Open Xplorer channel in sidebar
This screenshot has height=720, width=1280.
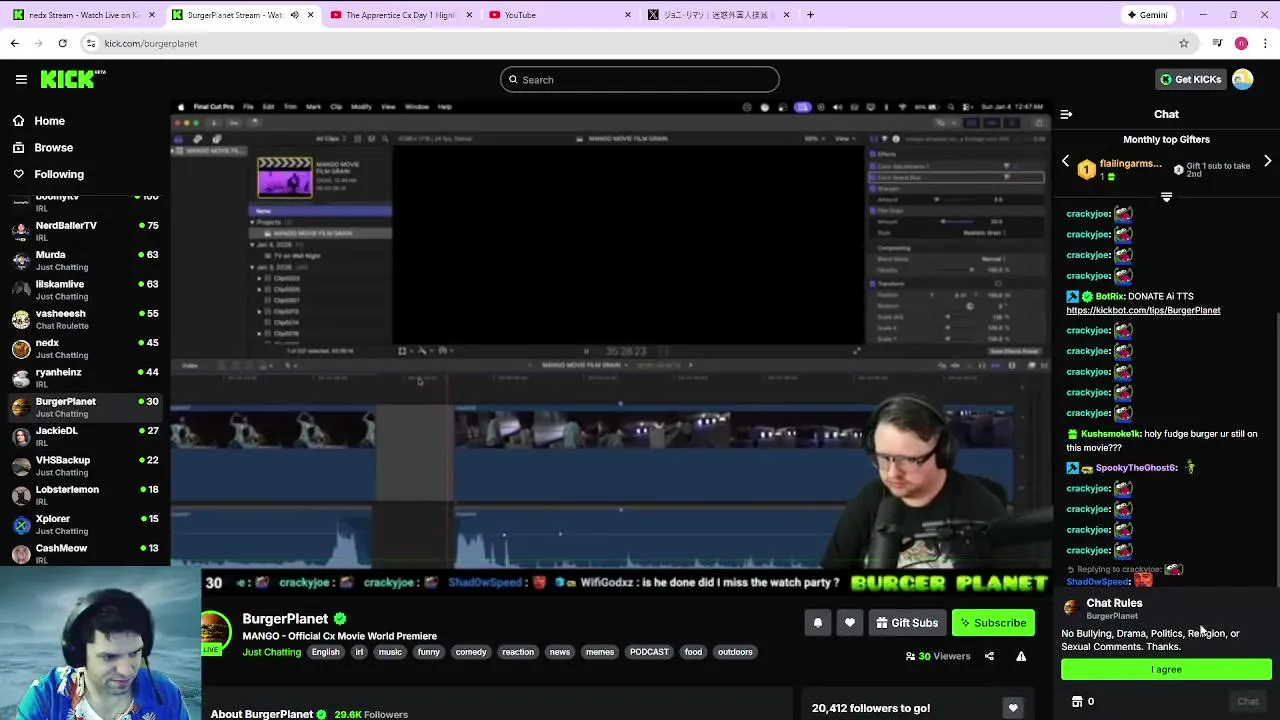point(85,524)
